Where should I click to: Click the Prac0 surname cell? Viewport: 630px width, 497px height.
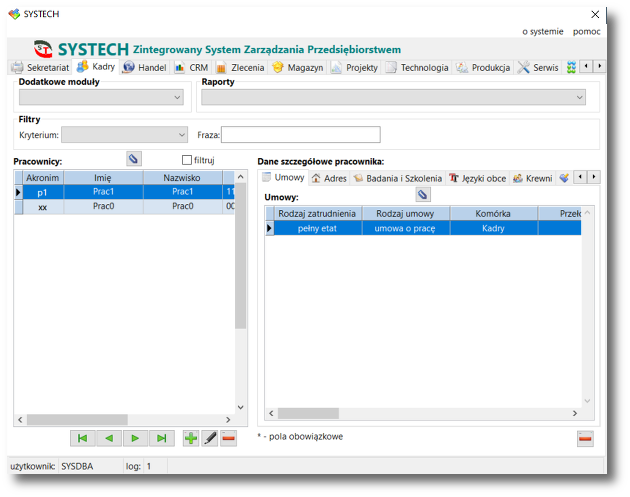(x=182, y=207)
